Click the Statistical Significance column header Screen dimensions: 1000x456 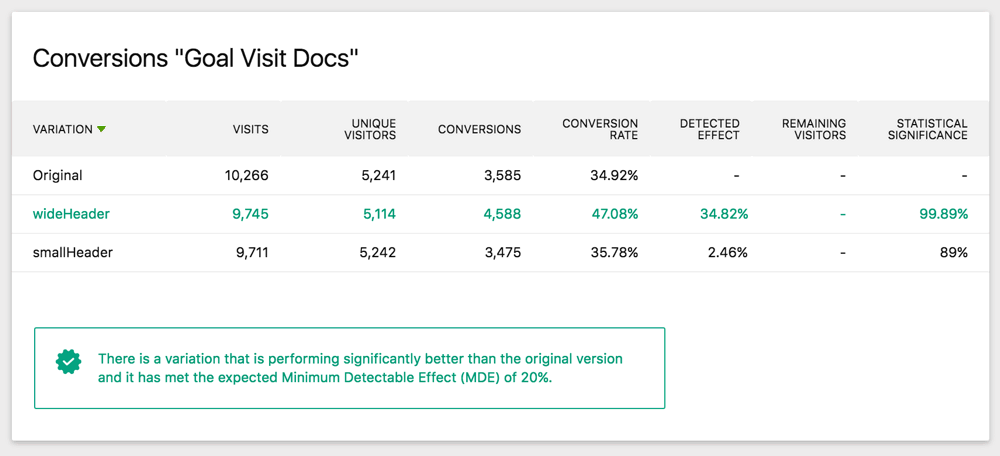click(x=927, y=129)
